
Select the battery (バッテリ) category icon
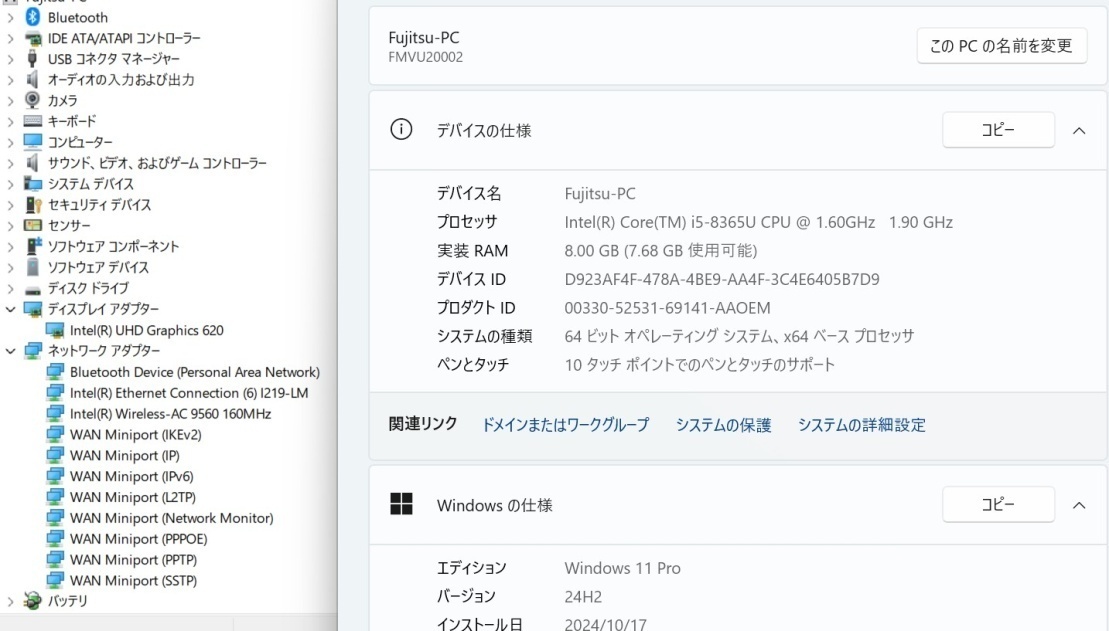point(33,601)
